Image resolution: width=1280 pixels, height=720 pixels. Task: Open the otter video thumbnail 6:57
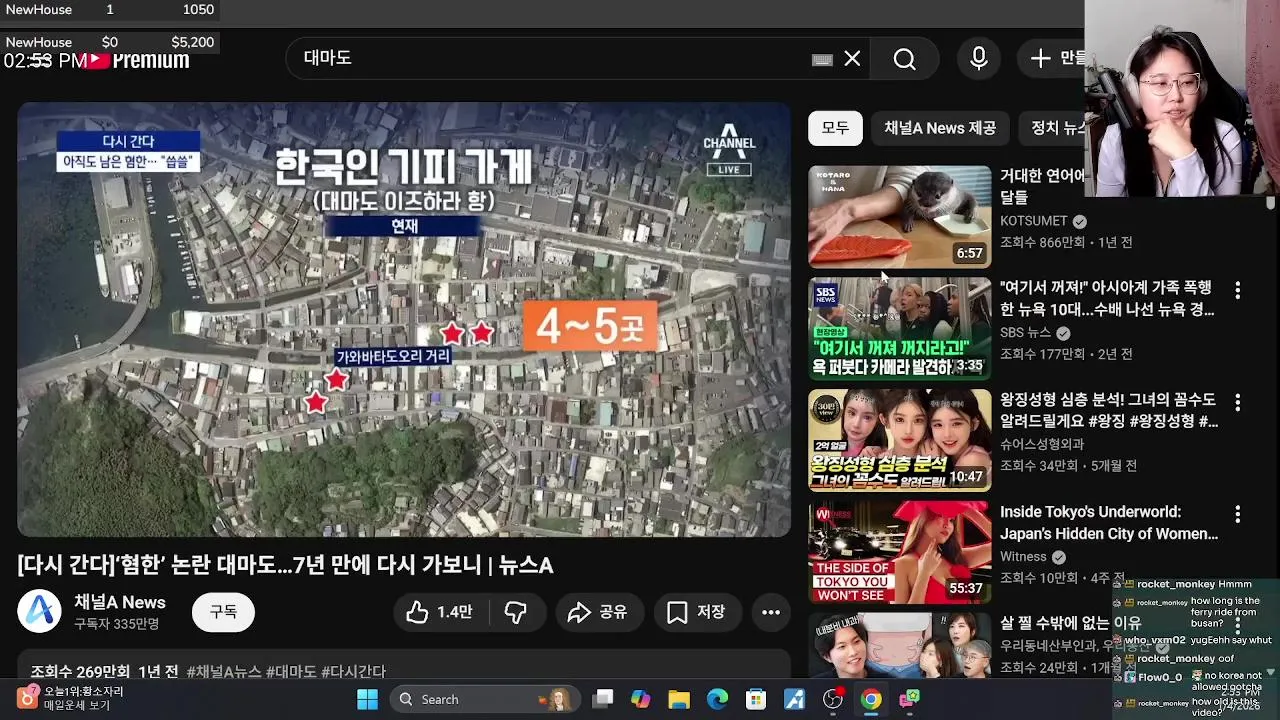(x=900, y=216)
